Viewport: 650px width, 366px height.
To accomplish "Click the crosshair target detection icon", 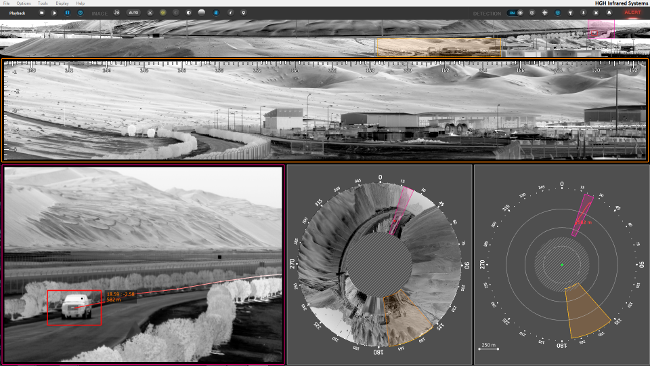I will [545, 13].
